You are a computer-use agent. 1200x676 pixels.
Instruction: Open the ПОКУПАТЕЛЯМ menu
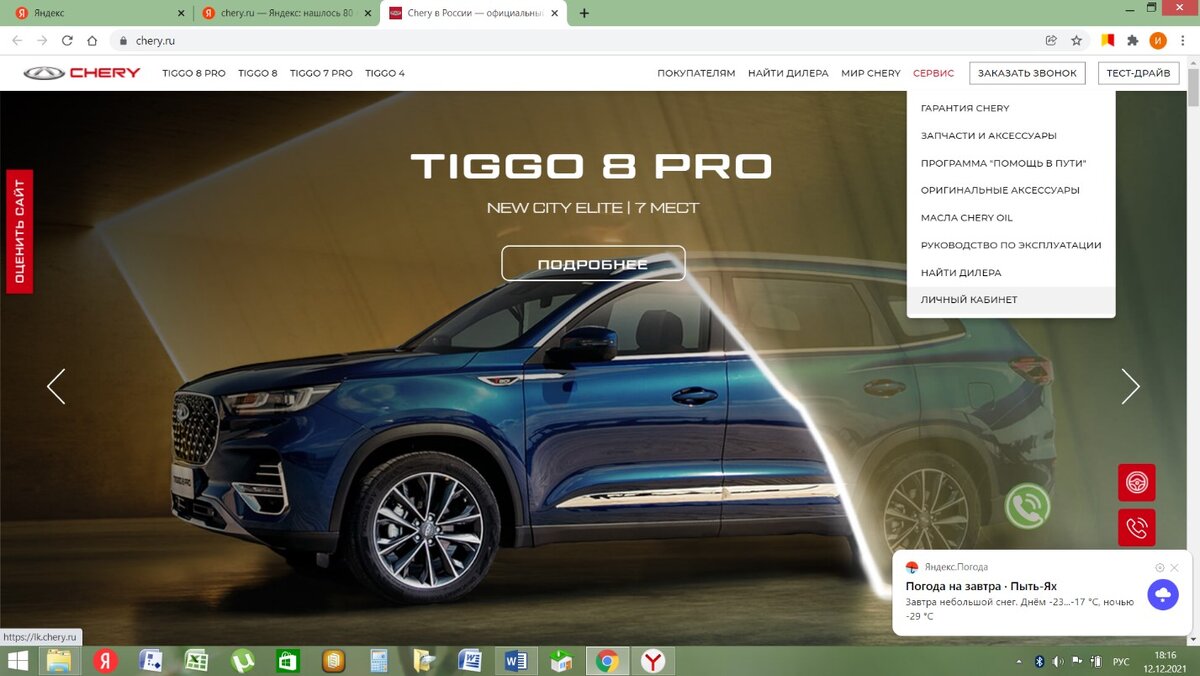[696, 73]
